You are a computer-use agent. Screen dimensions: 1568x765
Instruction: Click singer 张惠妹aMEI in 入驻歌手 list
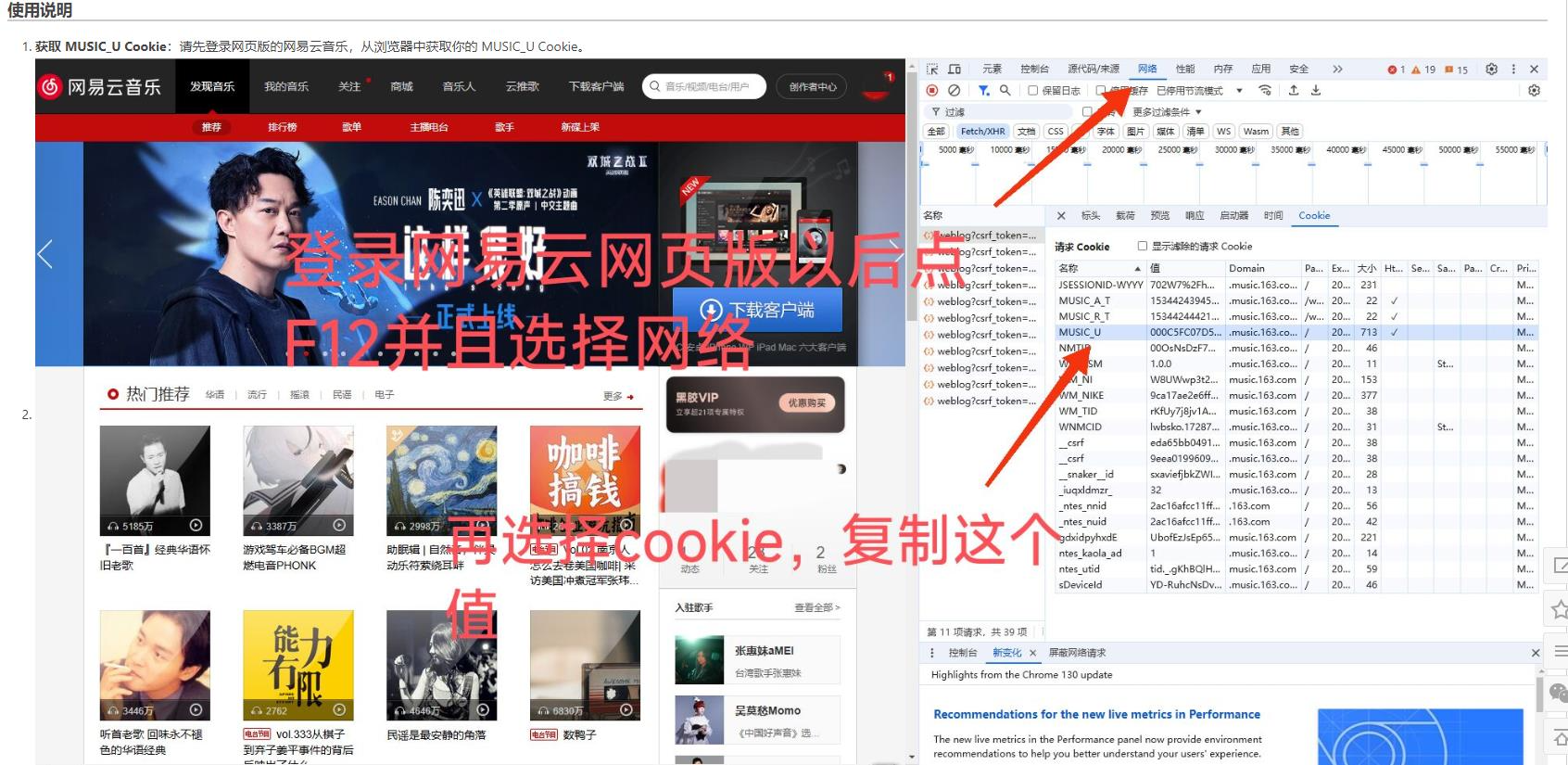click(x=757, y=660)
